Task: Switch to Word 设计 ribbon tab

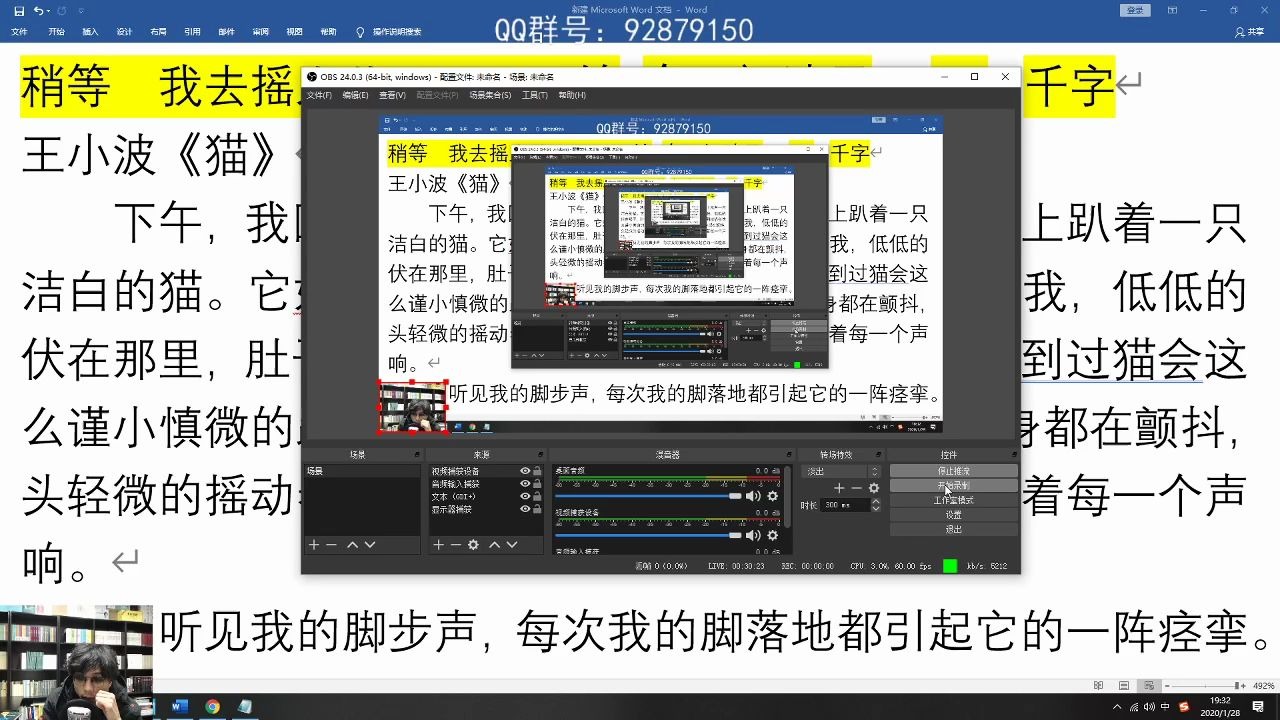Action: pyautogui.click(x=124, y=32)
